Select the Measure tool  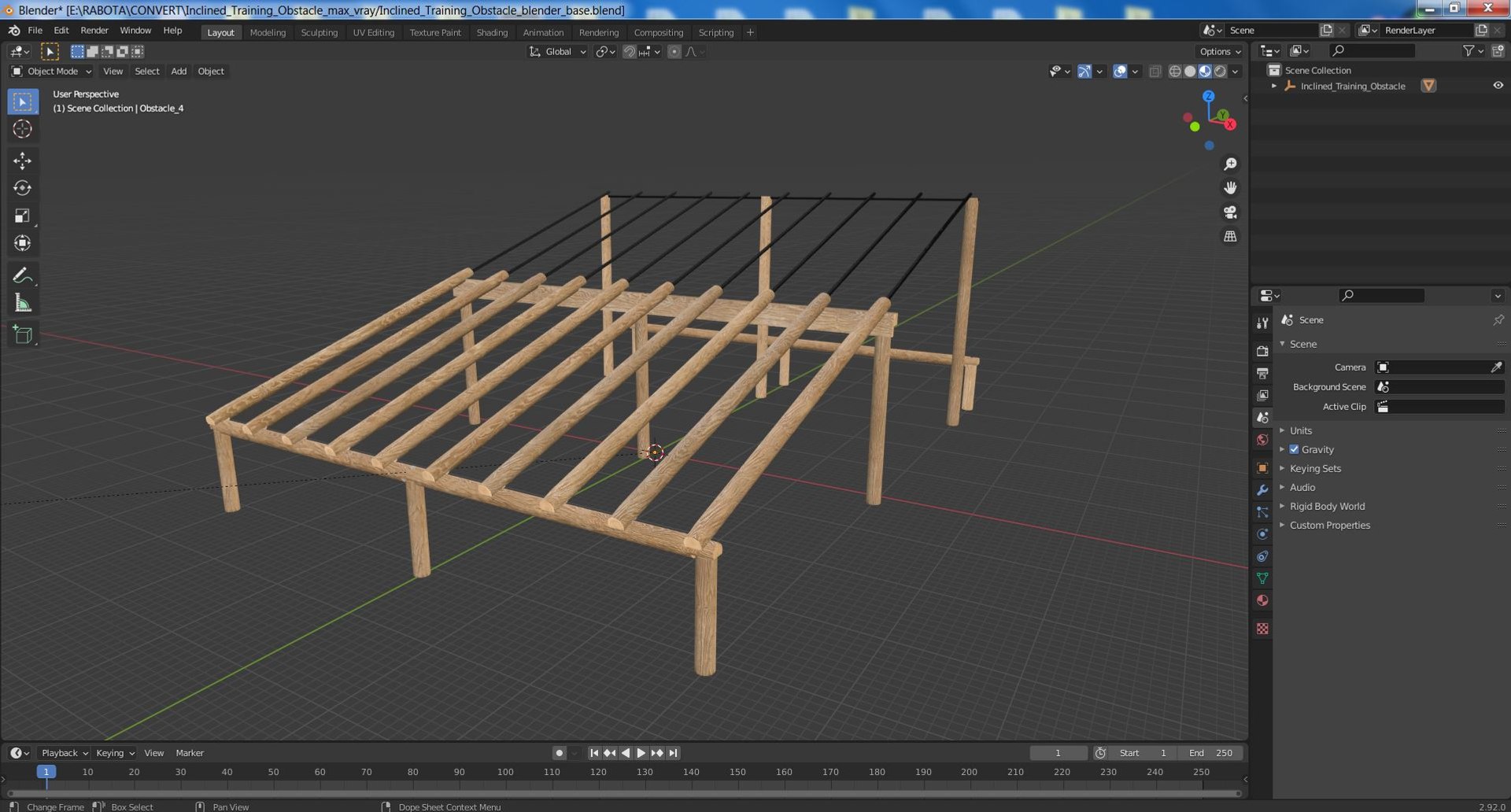click(x=22, y=303)
